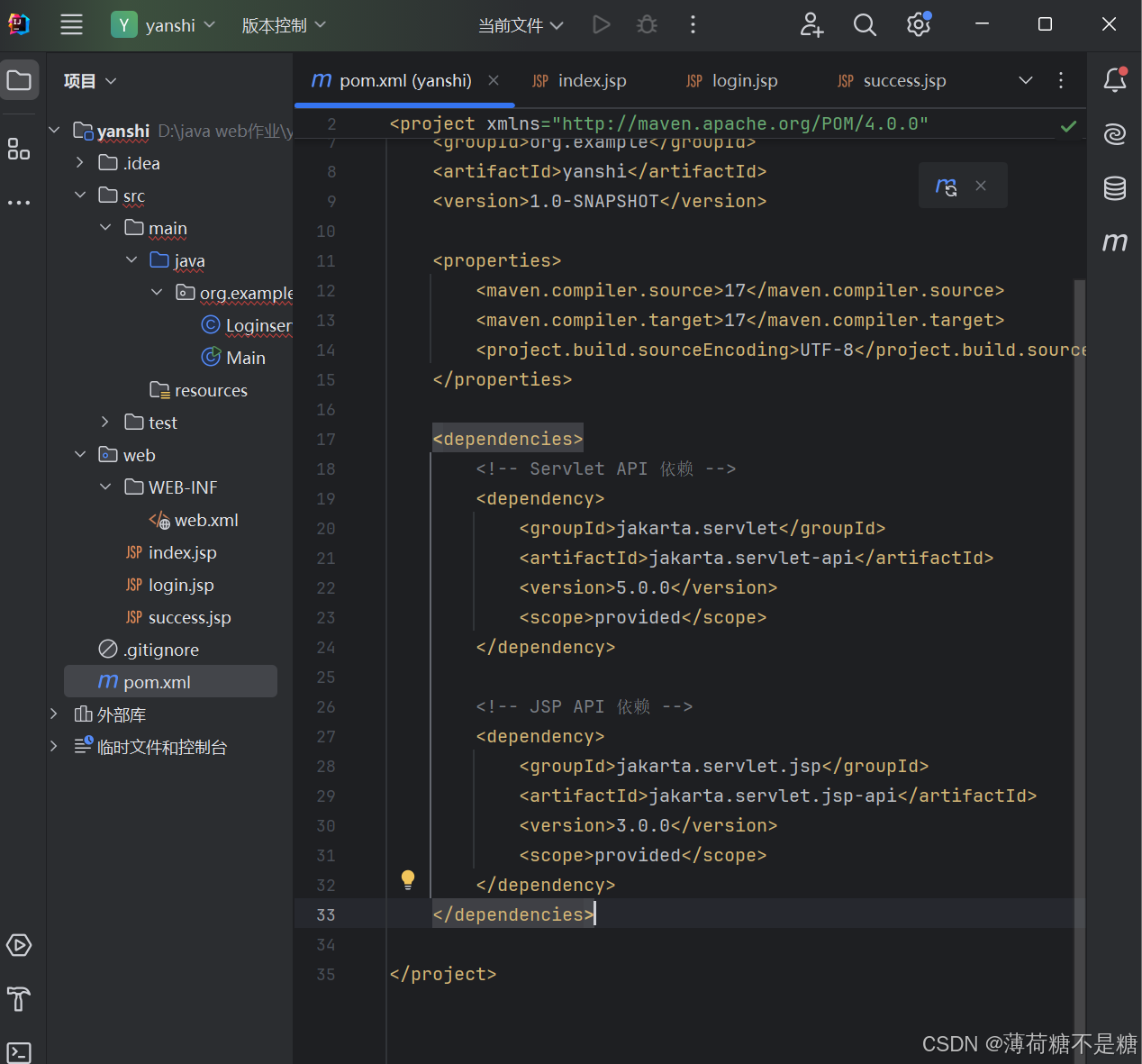Click the version 3.0.0 line
Screen dimensions: 1142x1064
[648, 825]
